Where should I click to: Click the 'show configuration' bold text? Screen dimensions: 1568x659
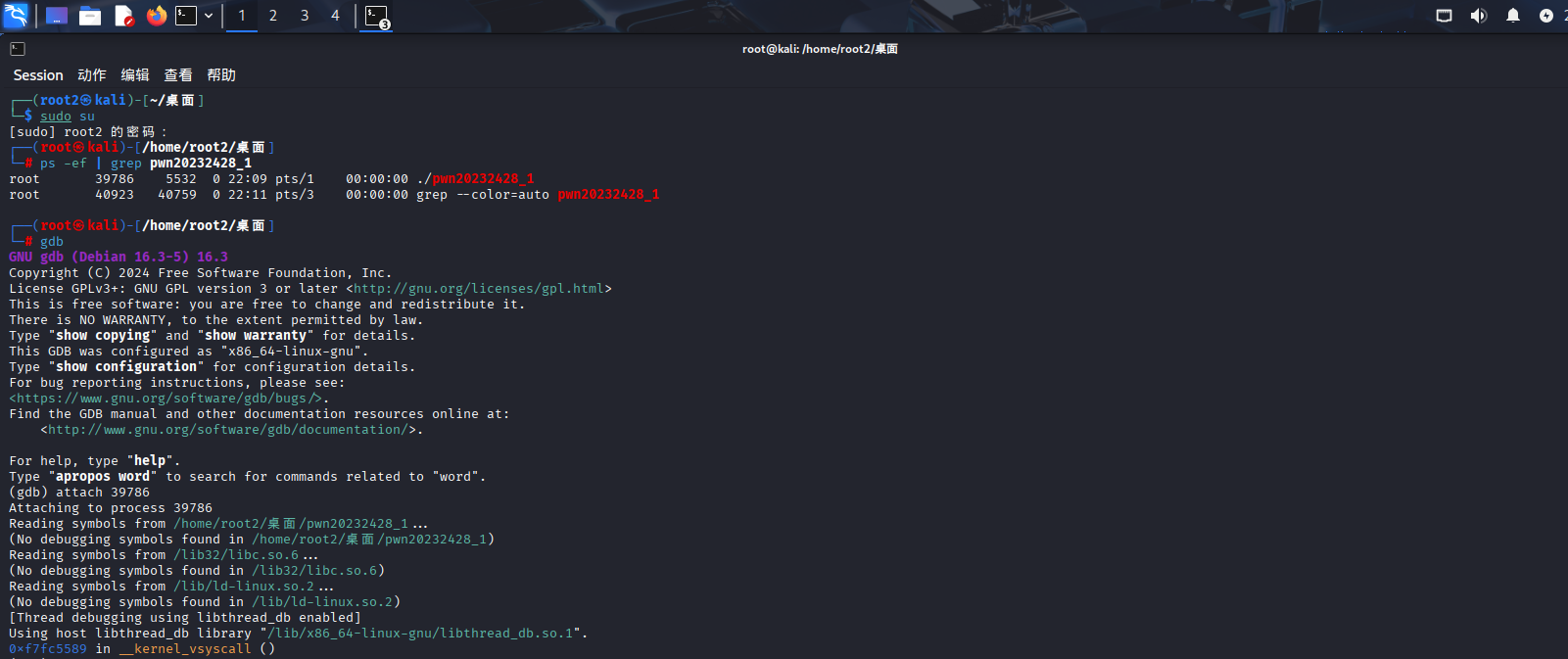point(126,367)
